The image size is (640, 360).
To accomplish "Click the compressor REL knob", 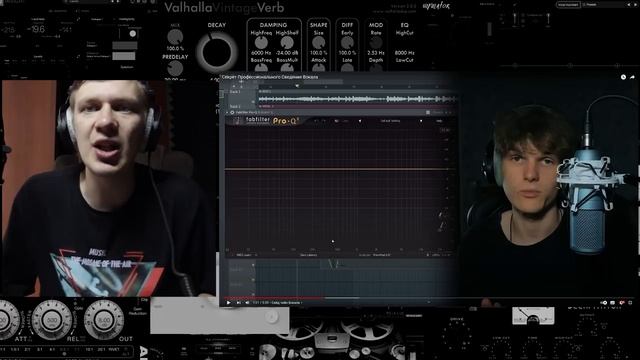I will 52,320.
